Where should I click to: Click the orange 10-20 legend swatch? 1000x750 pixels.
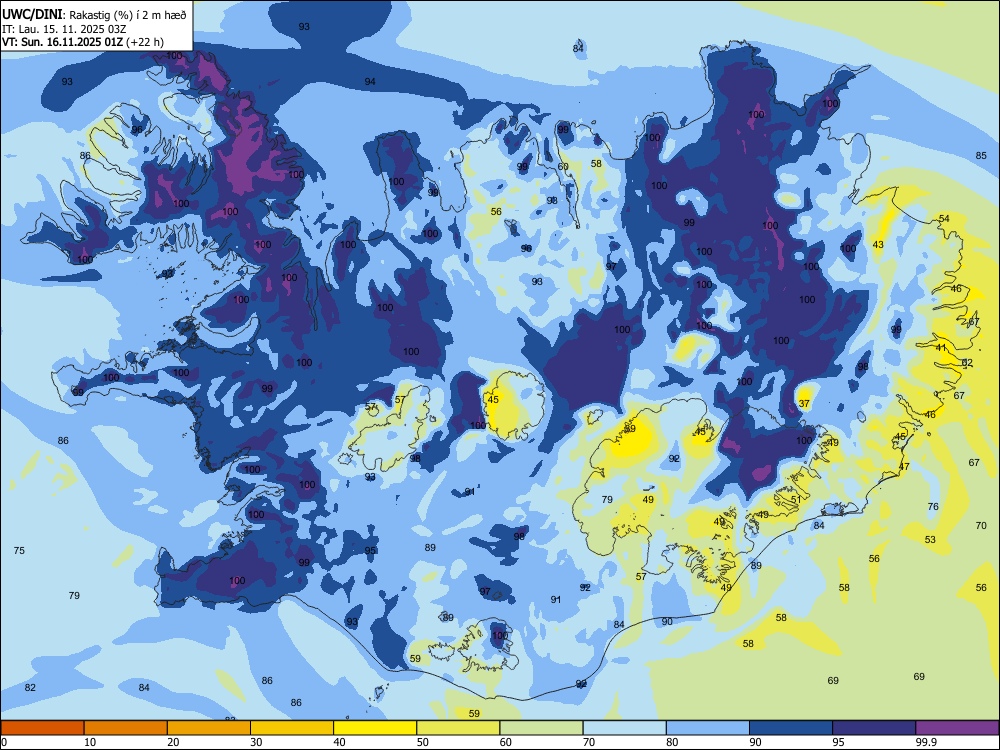(x=126, y=728)
